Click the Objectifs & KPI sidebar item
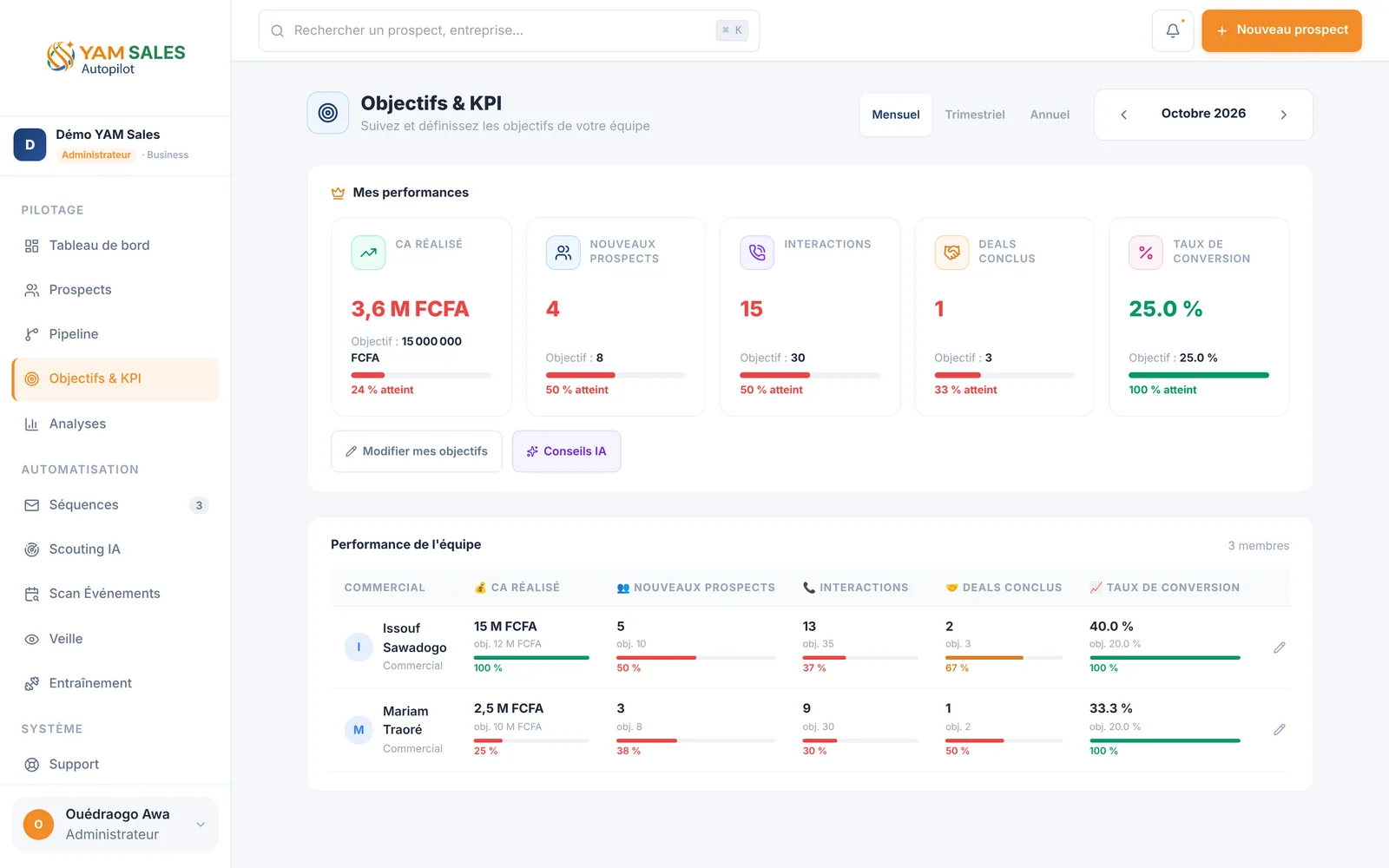This screenshot has height=868, width=1389. (x=115, y=379)
